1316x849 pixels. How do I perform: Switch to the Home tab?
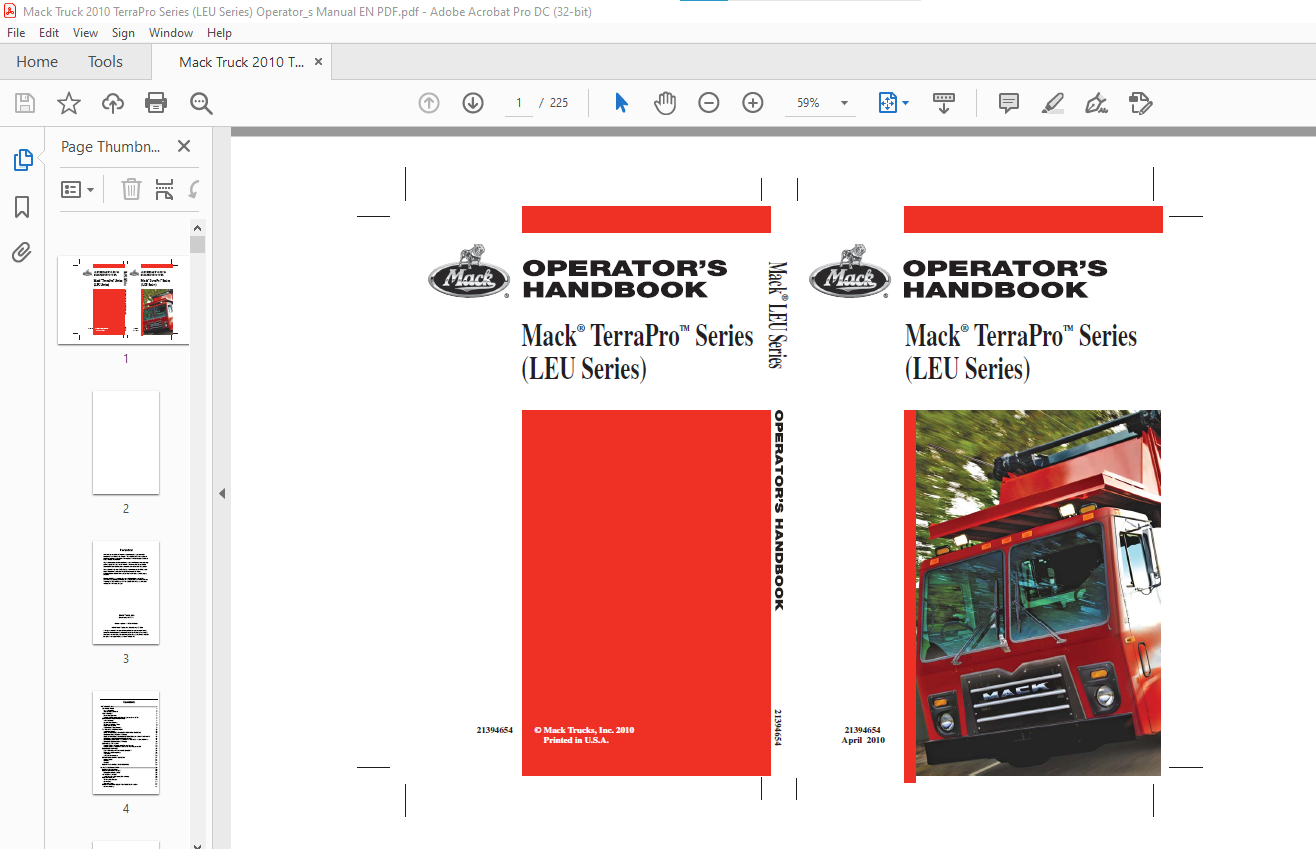tap(37, 62)
